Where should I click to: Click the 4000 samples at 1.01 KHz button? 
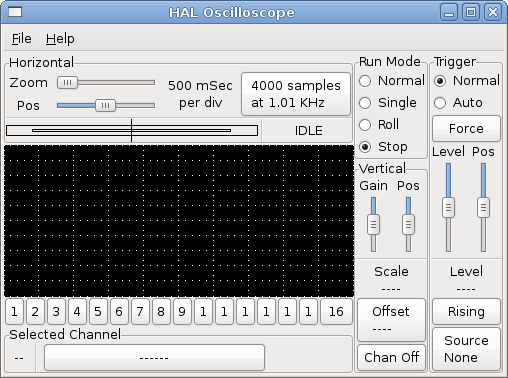(x=296, y=94)
